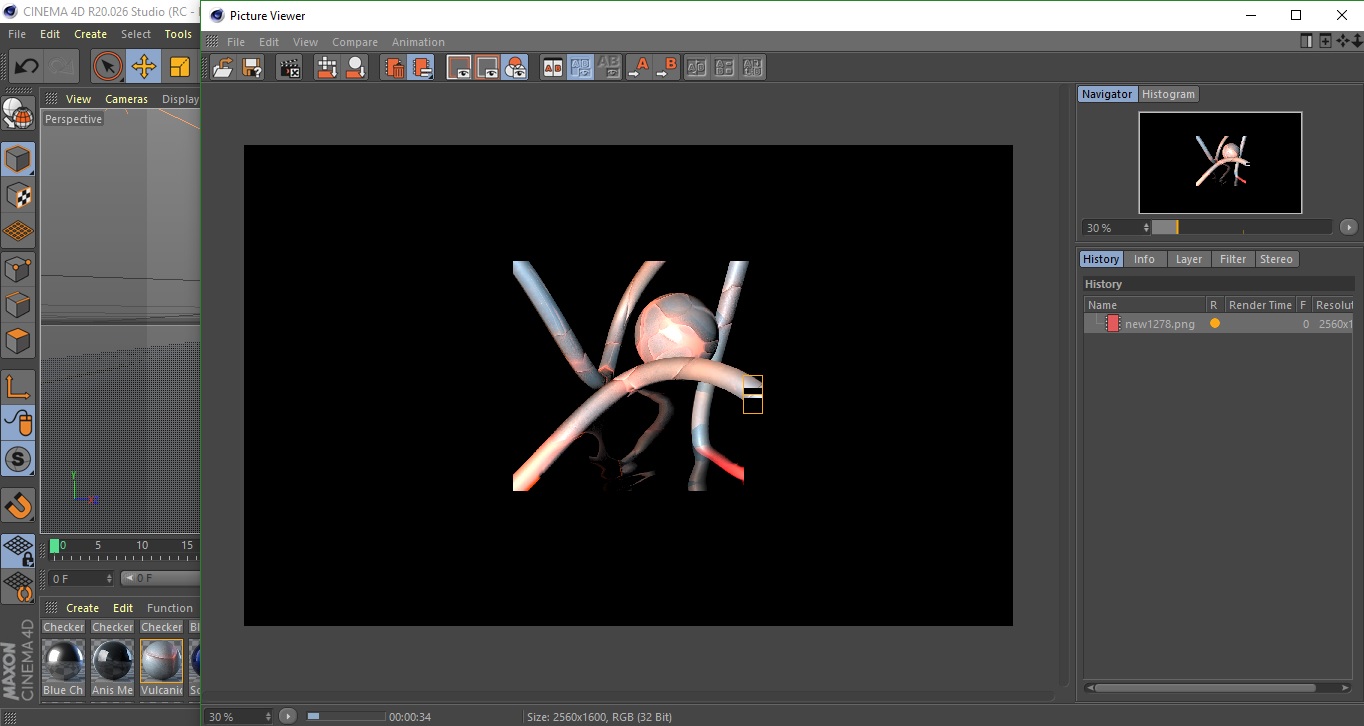The image size is (1364, 726).
Task: Select the Undo arrow in Cinema 4D
Action: click(26, 67)
